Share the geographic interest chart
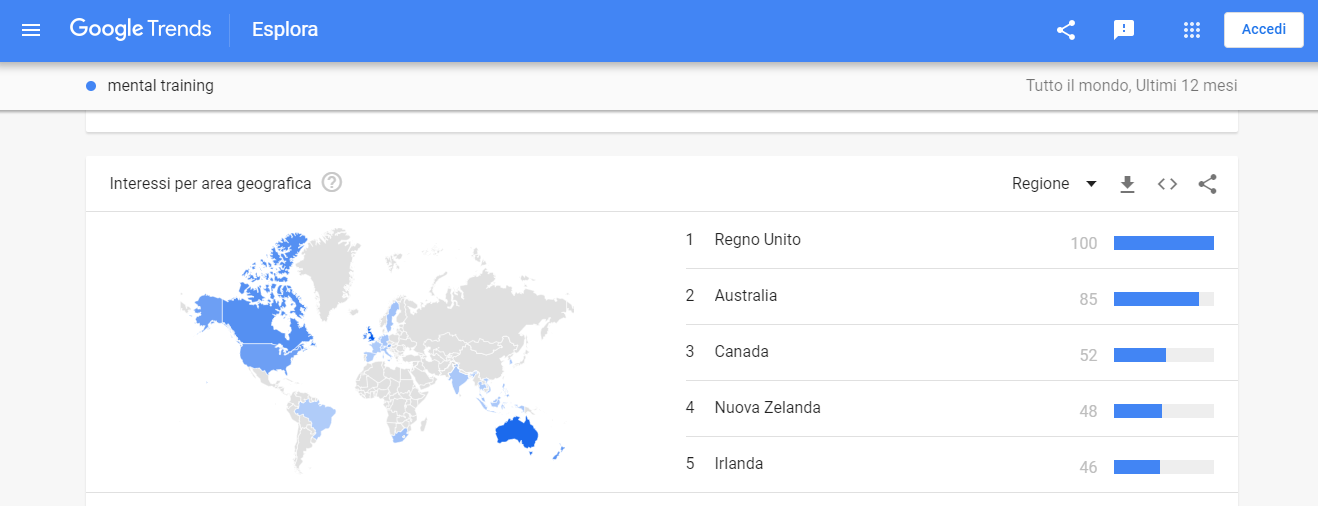This screenshot has height=506, width=1318. (1207, 184)
